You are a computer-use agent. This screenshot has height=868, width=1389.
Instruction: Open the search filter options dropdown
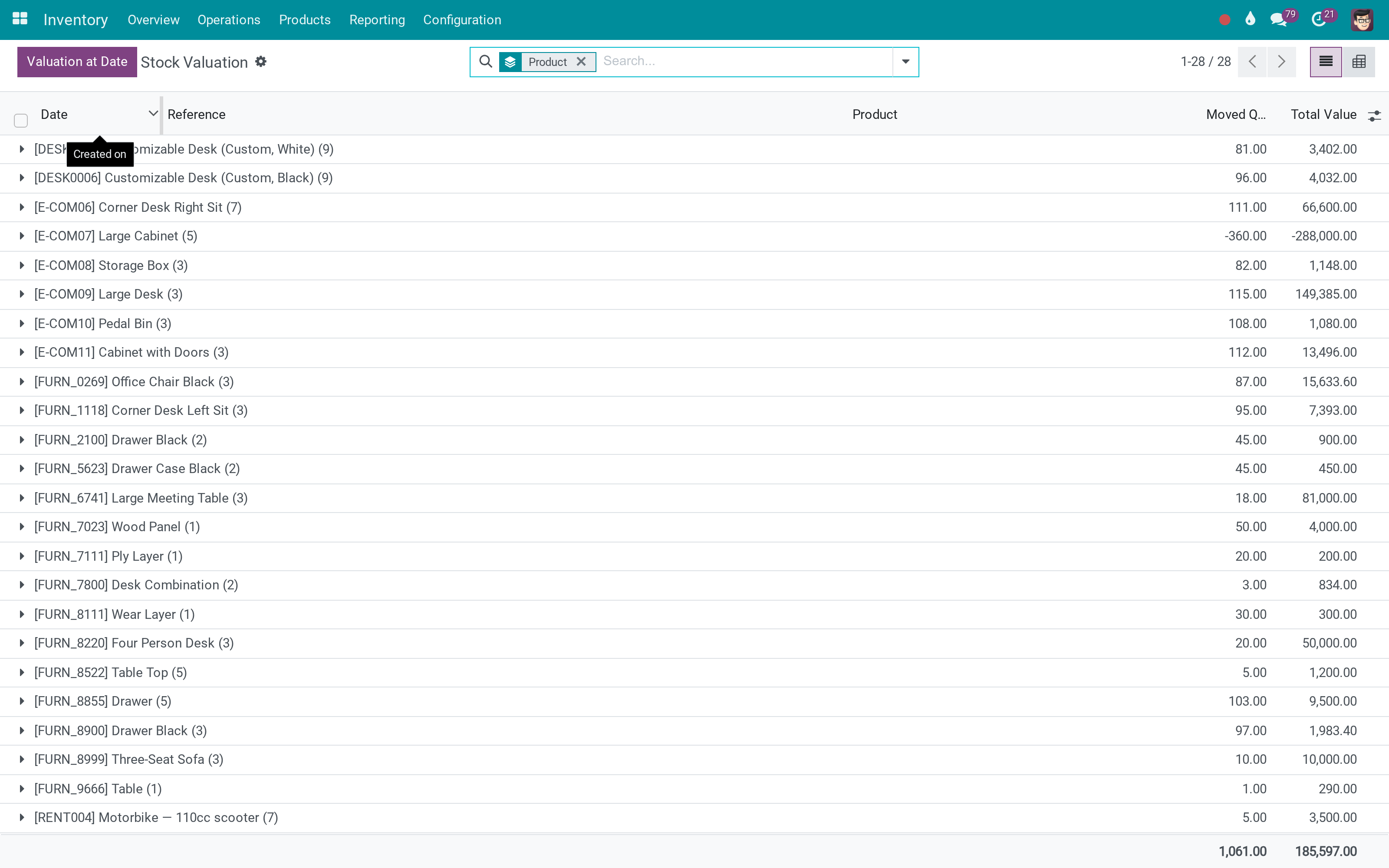coord(905,62)
